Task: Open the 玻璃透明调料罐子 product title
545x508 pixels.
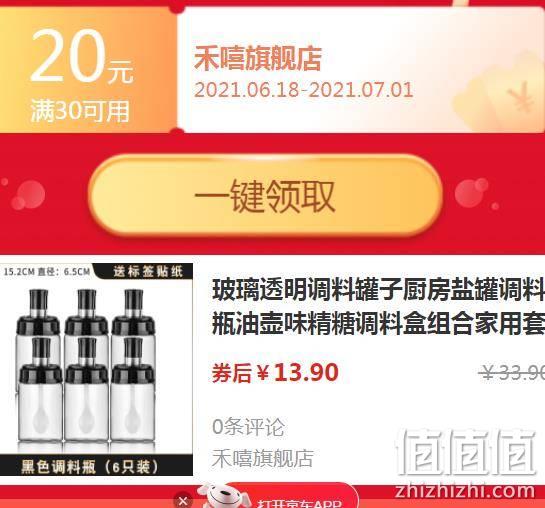Action: point(378,307)
